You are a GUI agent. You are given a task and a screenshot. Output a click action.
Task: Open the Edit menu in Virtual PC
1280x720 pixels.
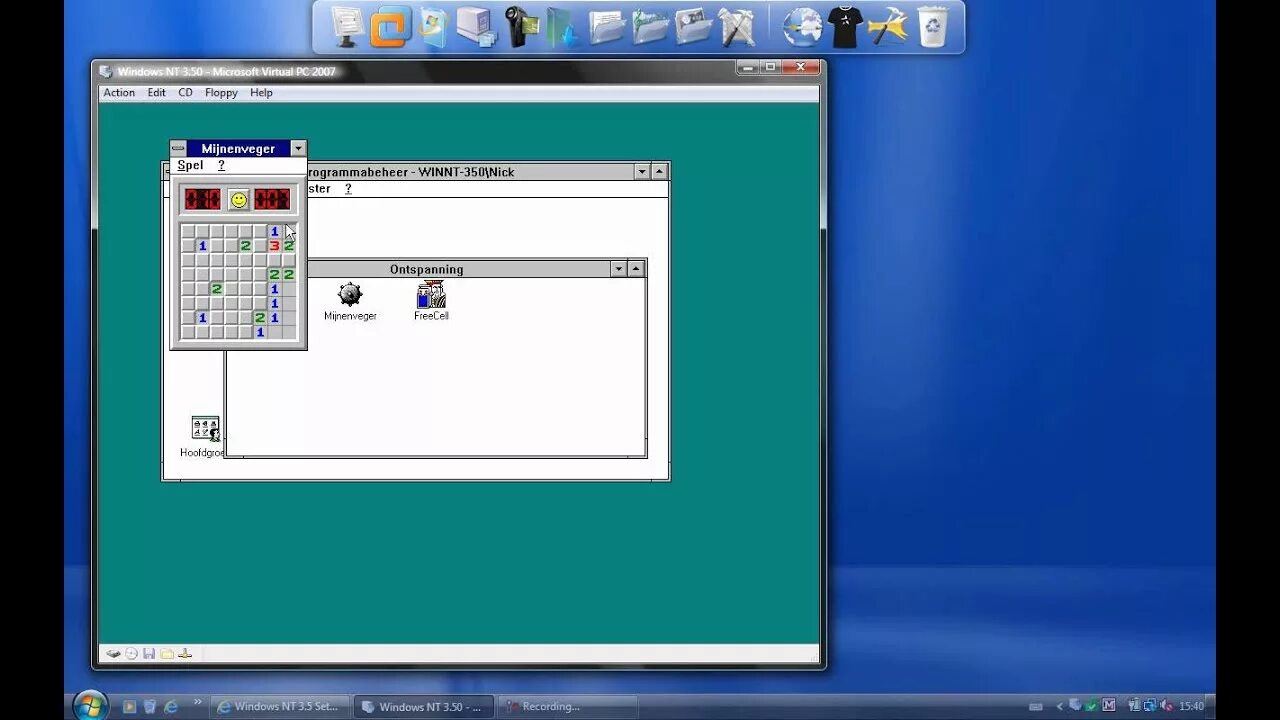pos(157,93)
